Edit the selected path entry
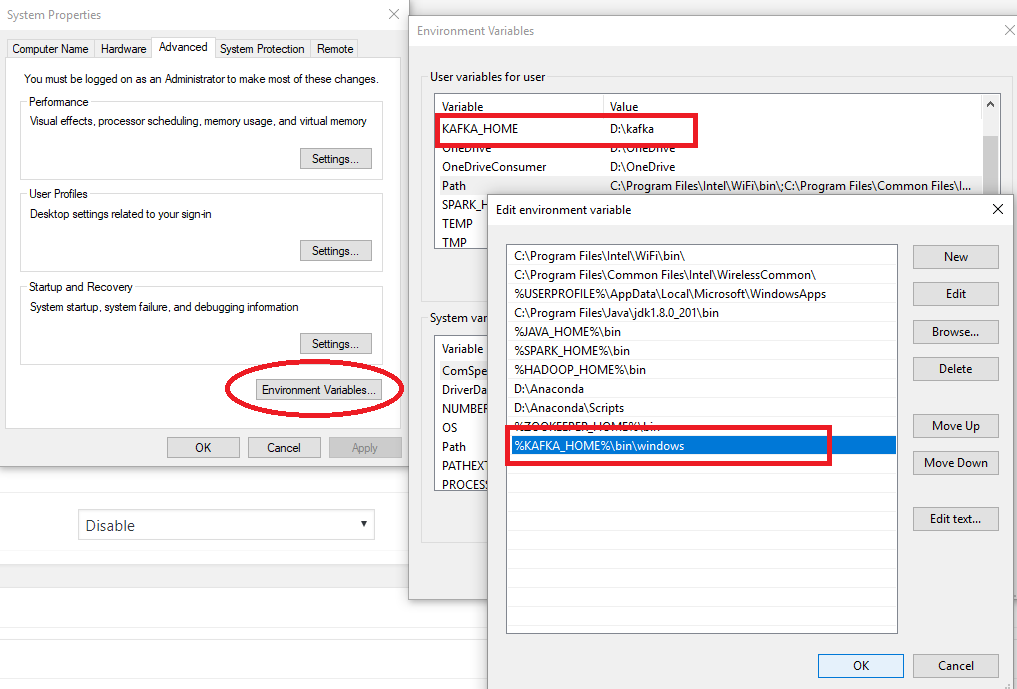This screenshot has width=1017, height=689. pyautogui.click(x=955, y=294)
